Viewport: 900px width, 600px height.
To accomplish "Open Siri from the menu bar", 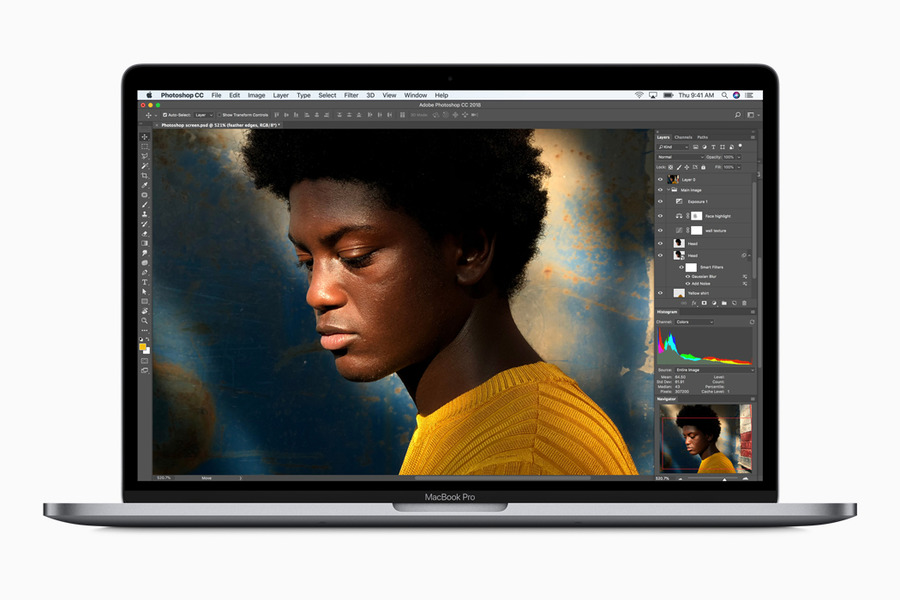I will coord(736,95).
